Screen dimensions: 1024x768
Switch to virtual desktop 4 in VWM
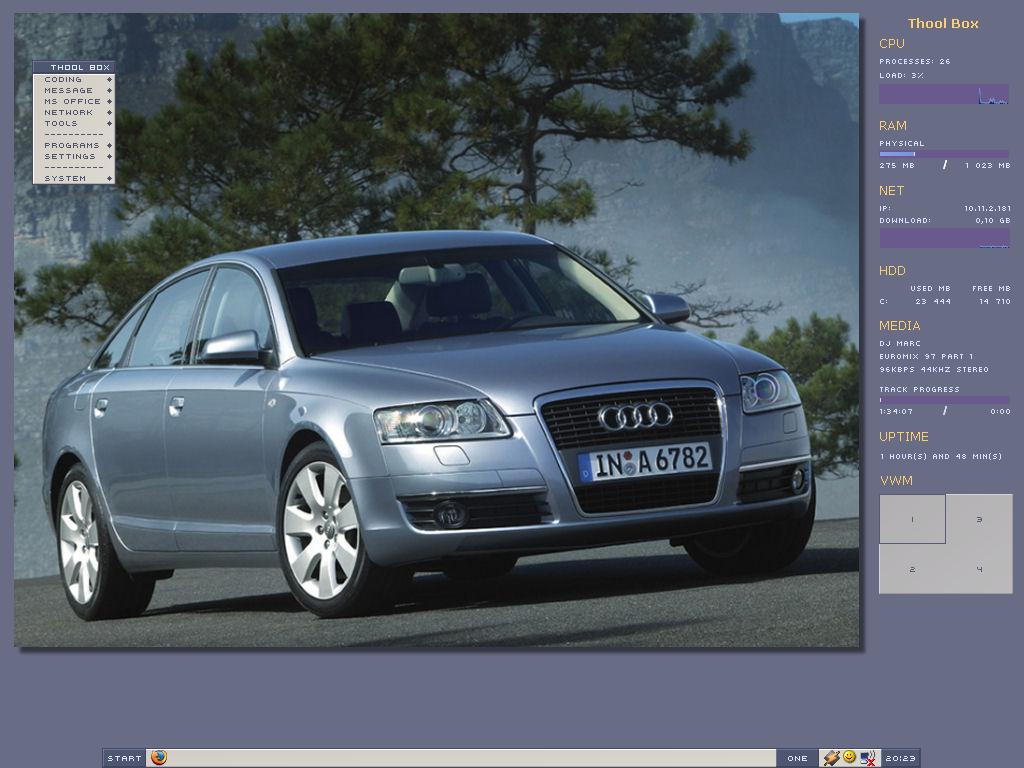point(979,569)
